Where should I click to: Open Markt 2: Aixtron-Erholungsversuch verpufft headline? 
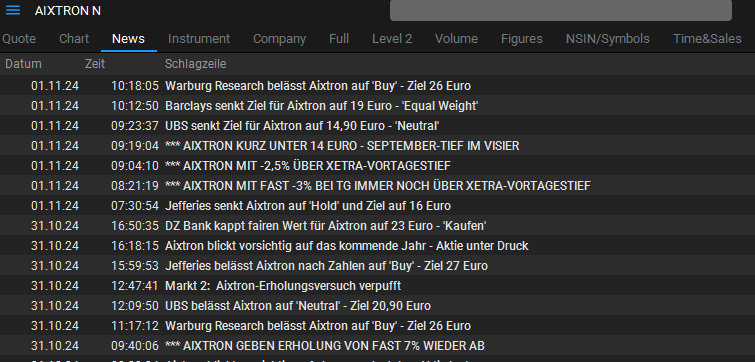(x=283, y=286)
